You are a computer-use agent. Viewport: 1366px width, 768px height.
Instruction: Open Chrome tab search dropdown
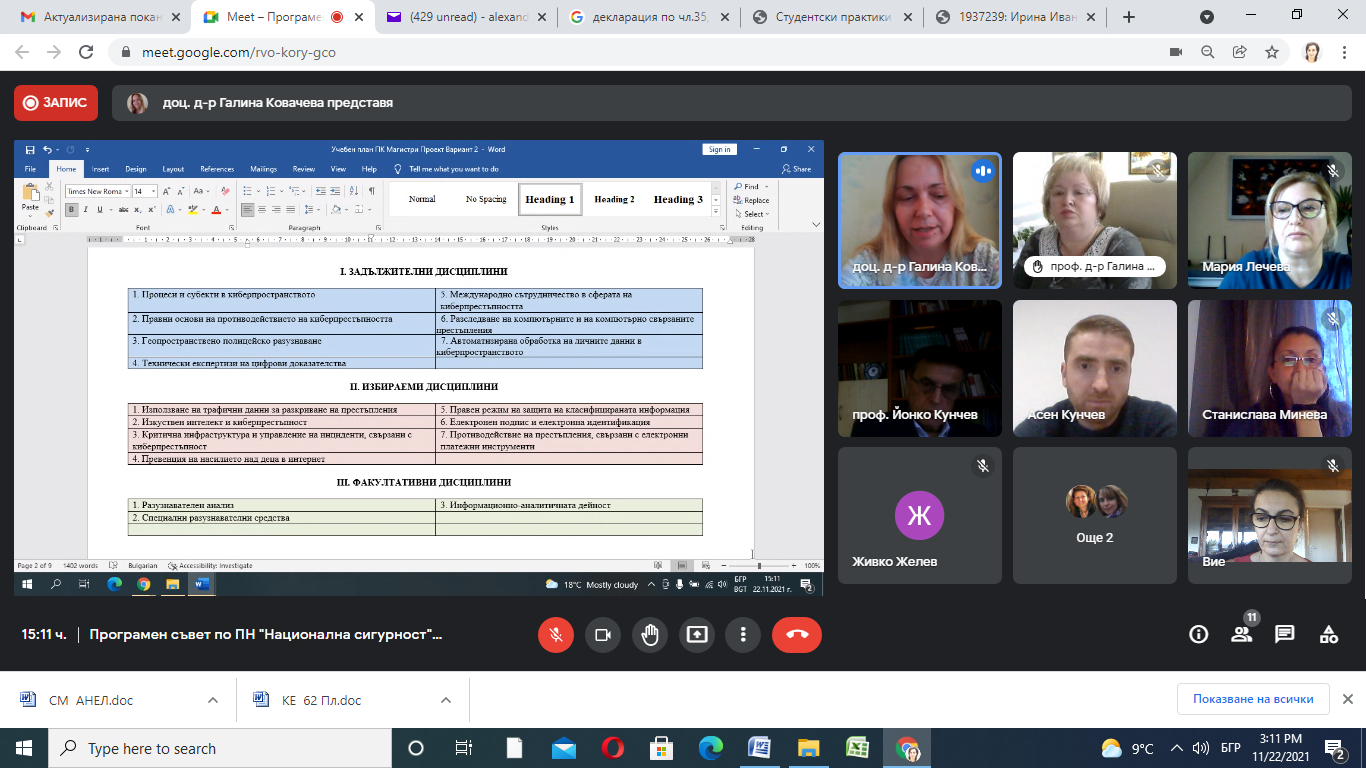tap(1207, 17)
